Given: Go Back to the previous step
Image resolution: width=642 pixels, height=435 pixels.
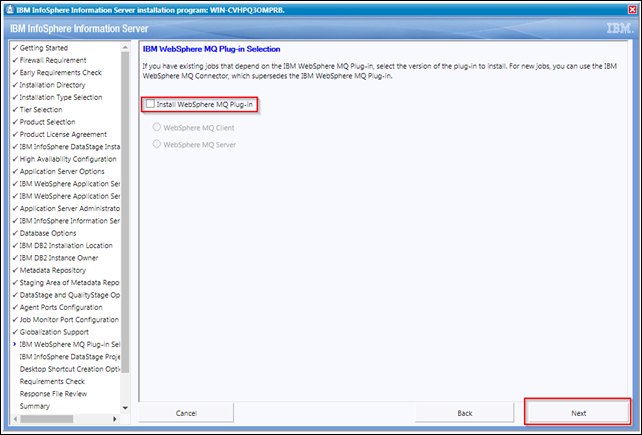Looking at the screenshot, I should 464,413.
